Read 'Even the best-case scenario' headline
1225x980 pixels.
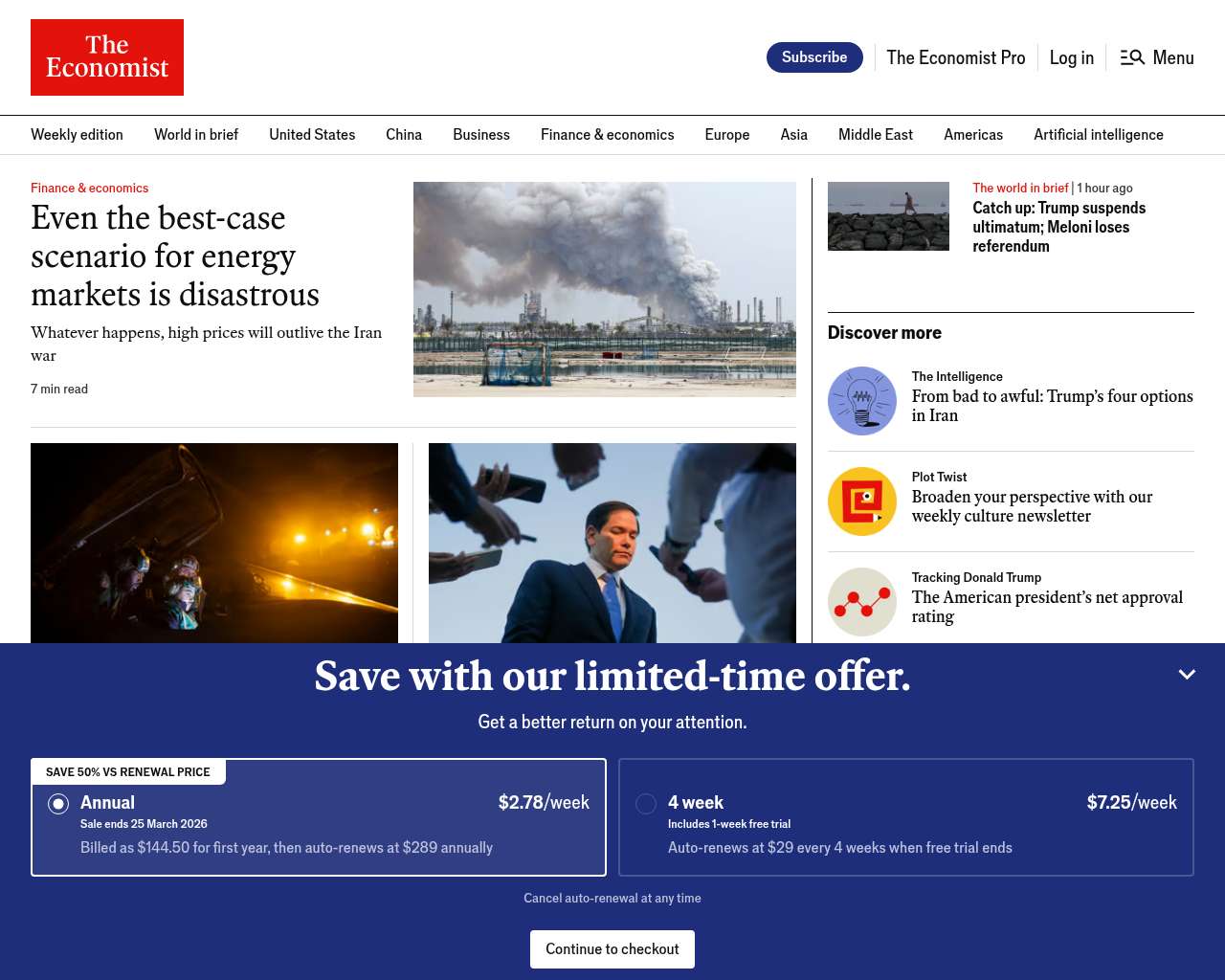(175, 256)
